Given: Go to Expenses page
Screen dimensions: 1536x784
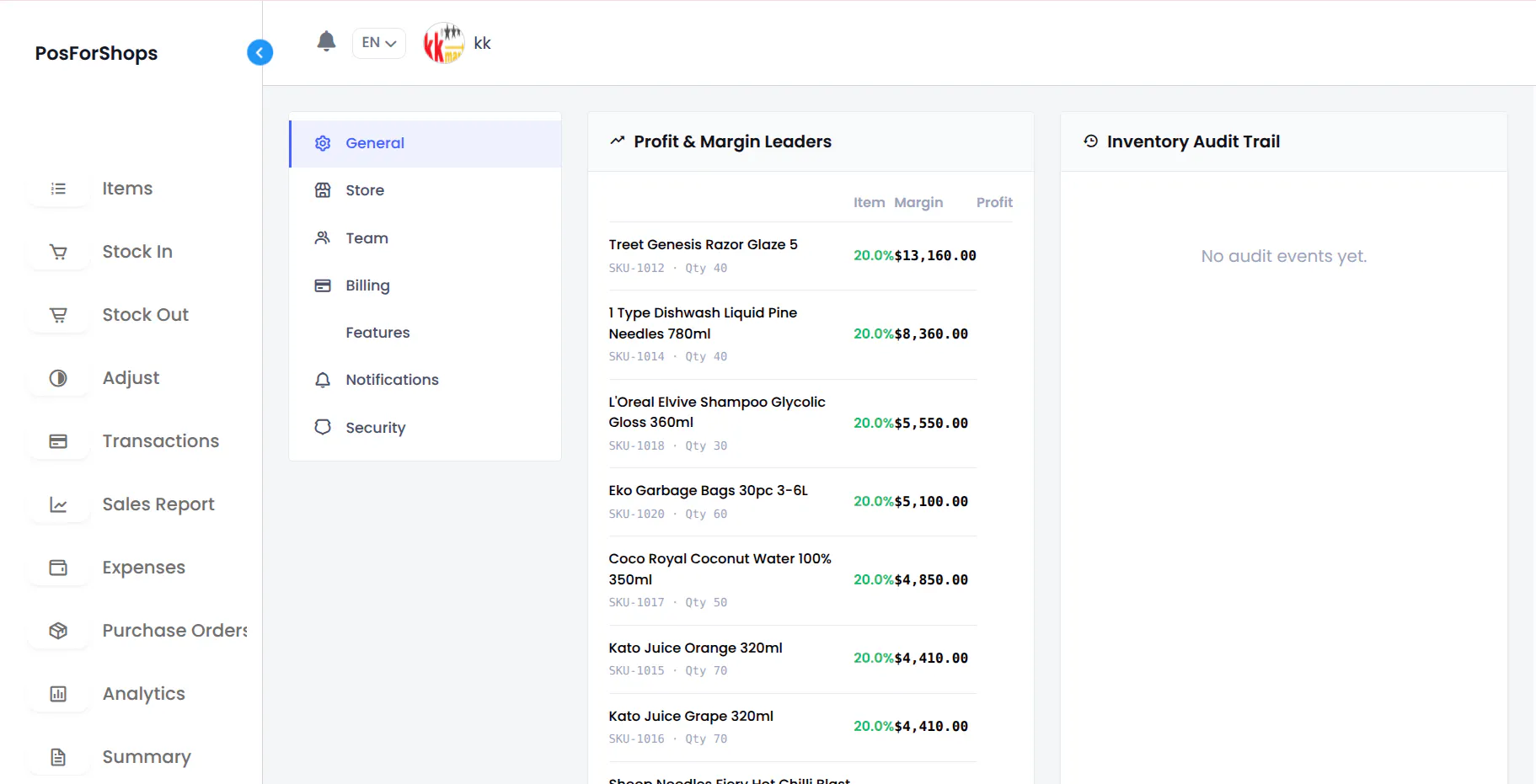Looking at the screenshot, I should (143, 568).
